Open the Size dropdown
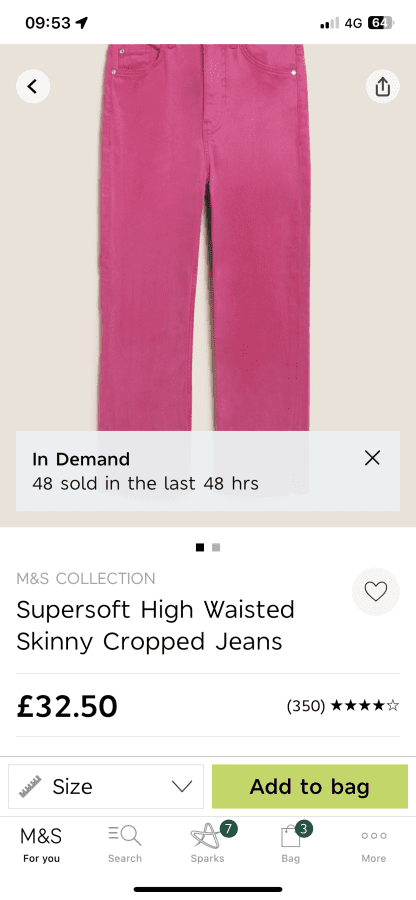416x900 pixels. [106, 786]
